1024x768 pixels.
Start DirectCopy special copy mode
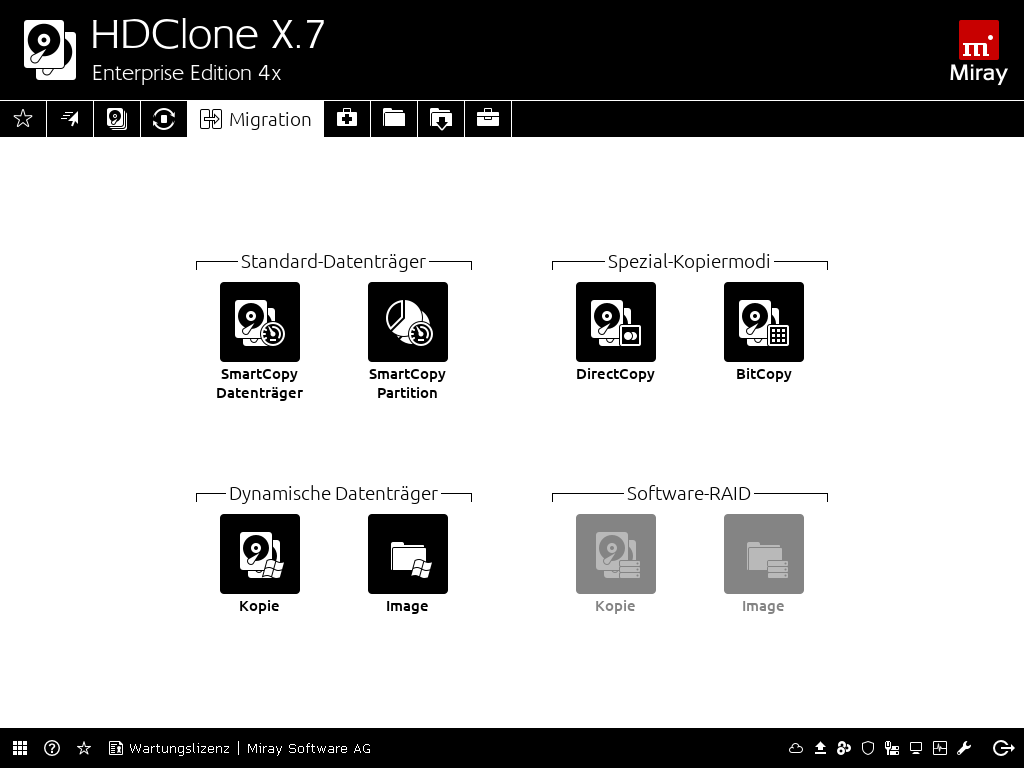click(x=616, y=322)
